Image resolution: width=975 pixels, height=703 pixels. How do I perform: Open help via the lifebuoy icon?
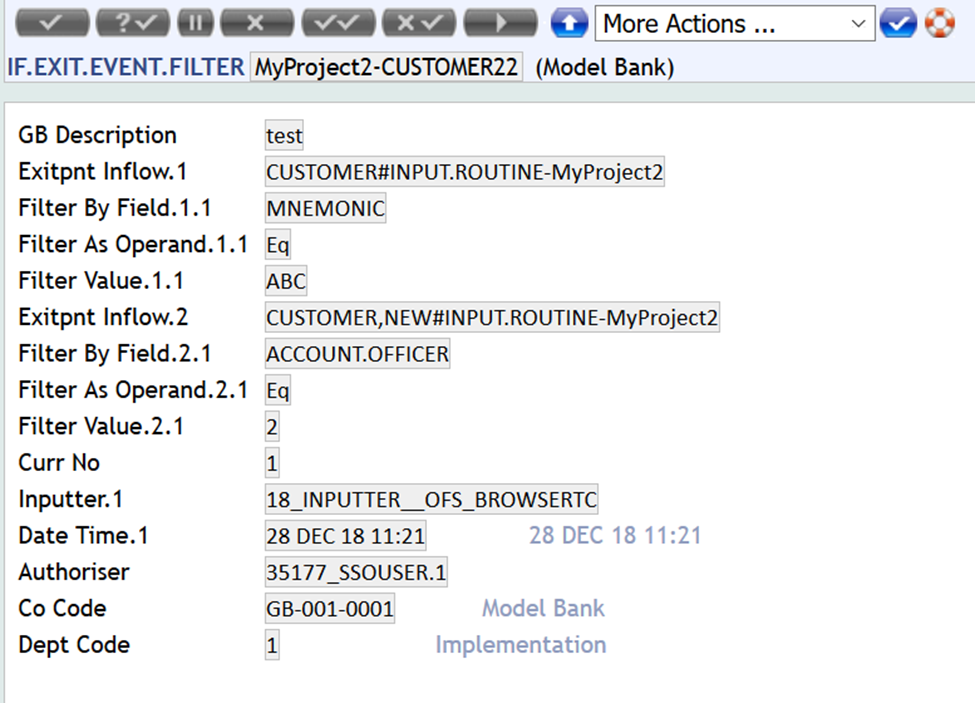(939, 23)
